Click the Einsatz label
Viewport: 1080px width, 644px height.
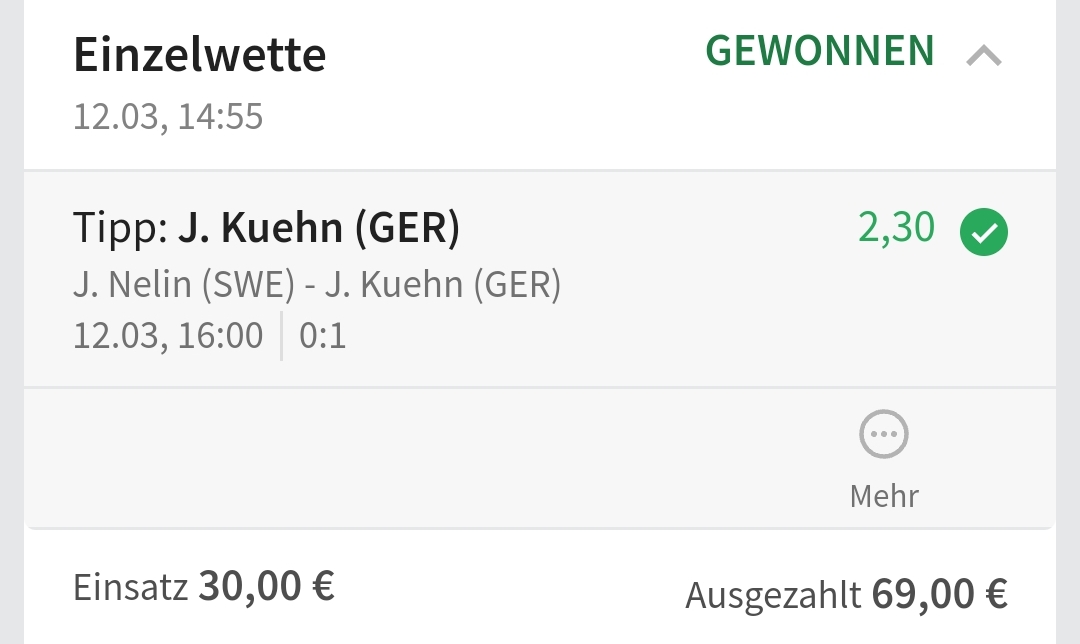(130, 586)
